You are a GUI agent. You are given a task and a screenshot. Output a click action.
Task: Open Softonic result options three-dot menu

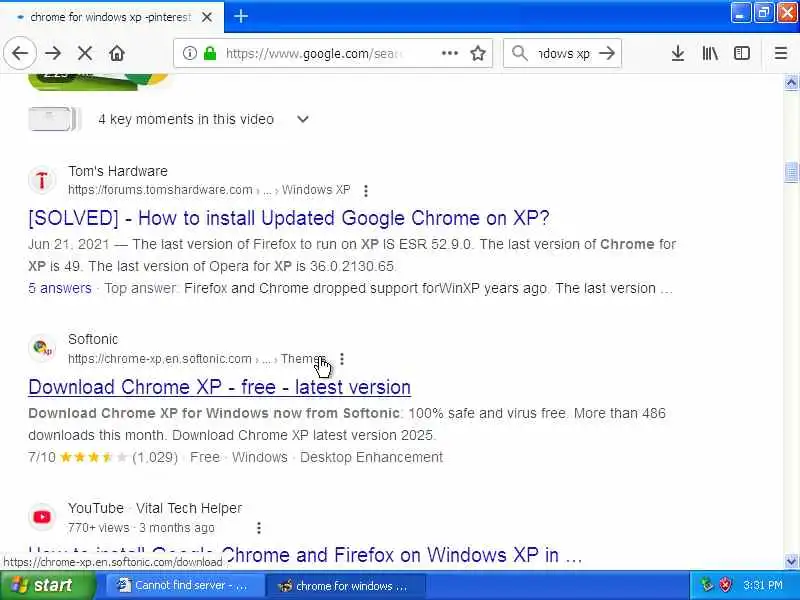click(x=342, y=359)
